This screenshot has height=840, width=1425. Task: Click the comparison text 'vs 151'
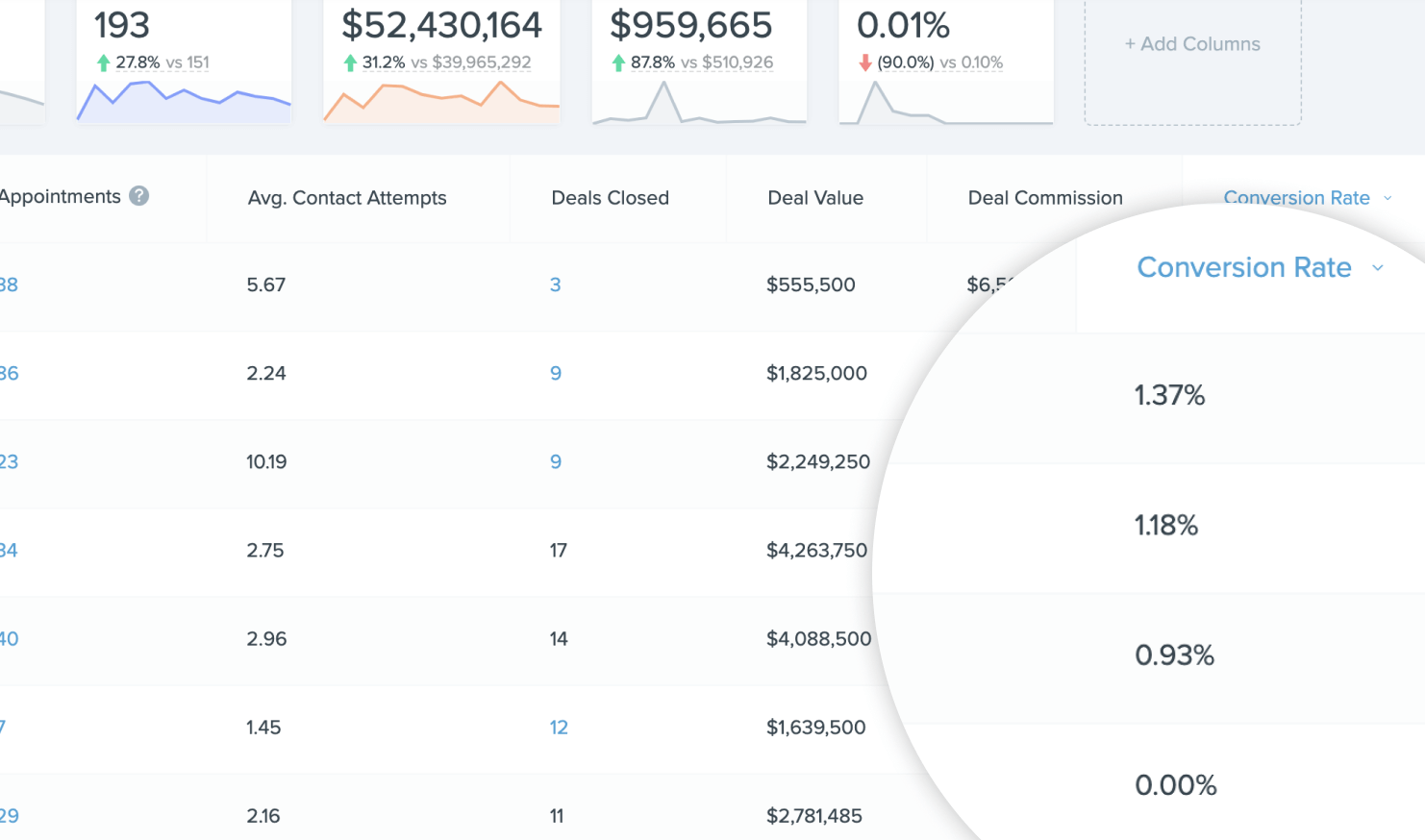pos(187,62)
